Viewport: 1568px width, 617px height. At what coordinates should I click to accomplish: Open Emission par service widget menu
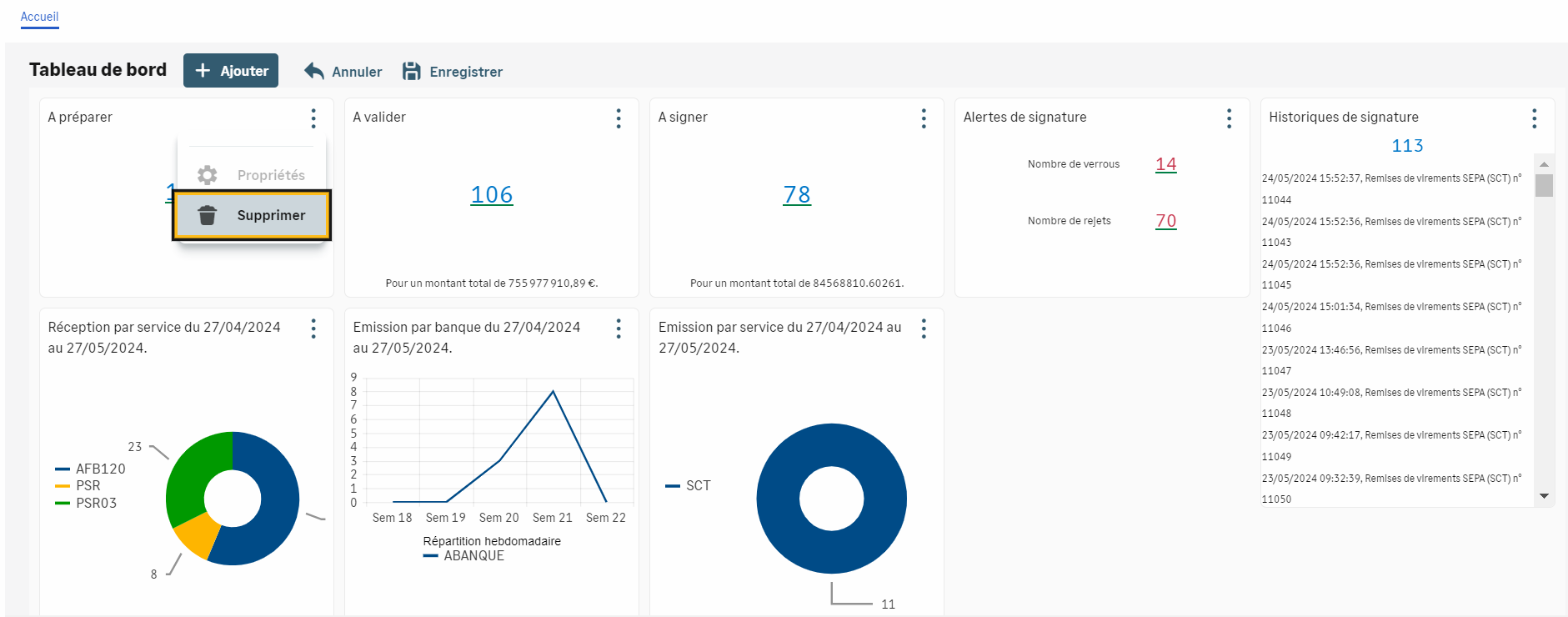(x=924, y=329)
